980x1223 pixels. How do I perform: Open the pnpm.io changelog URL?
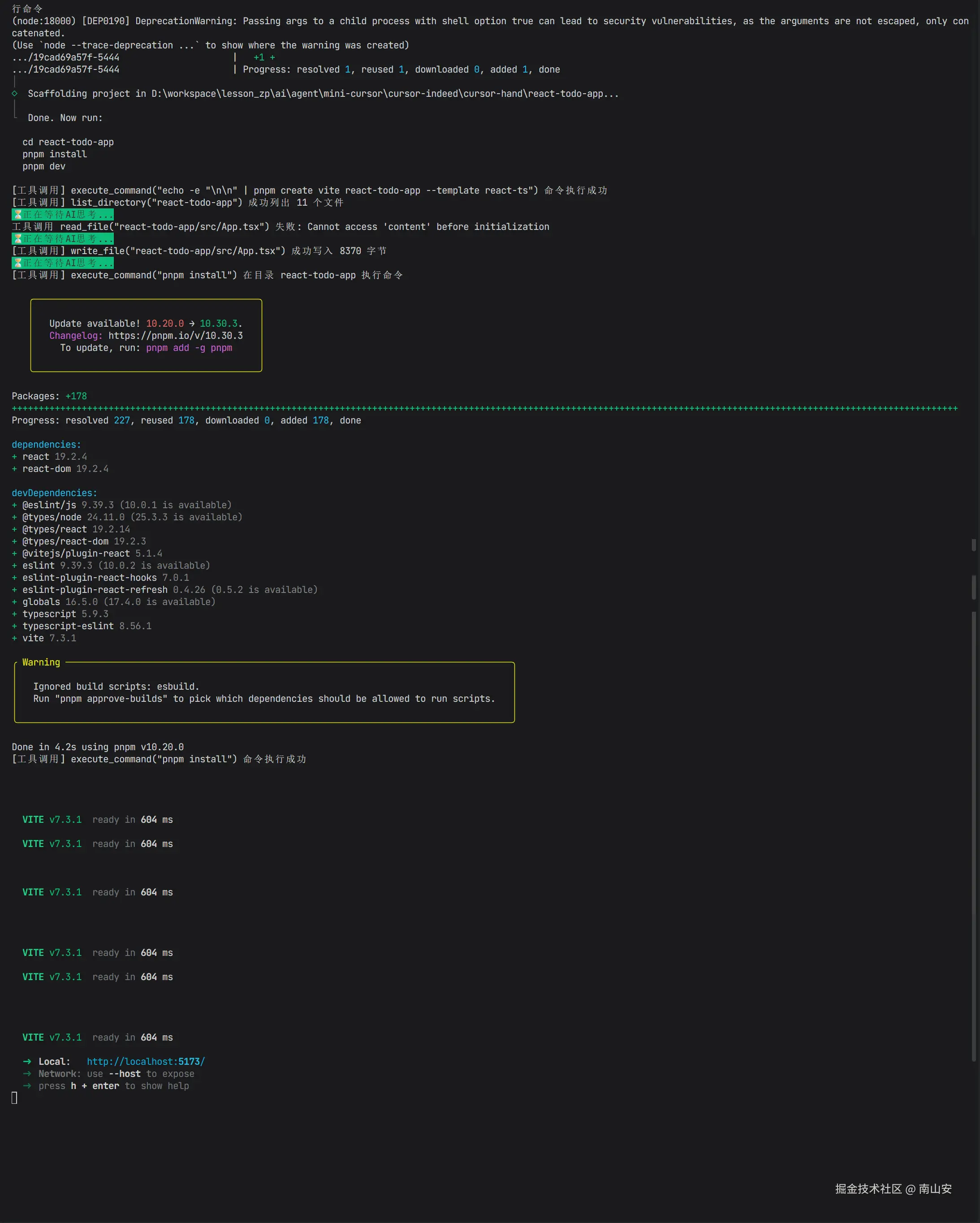[175, 335]
